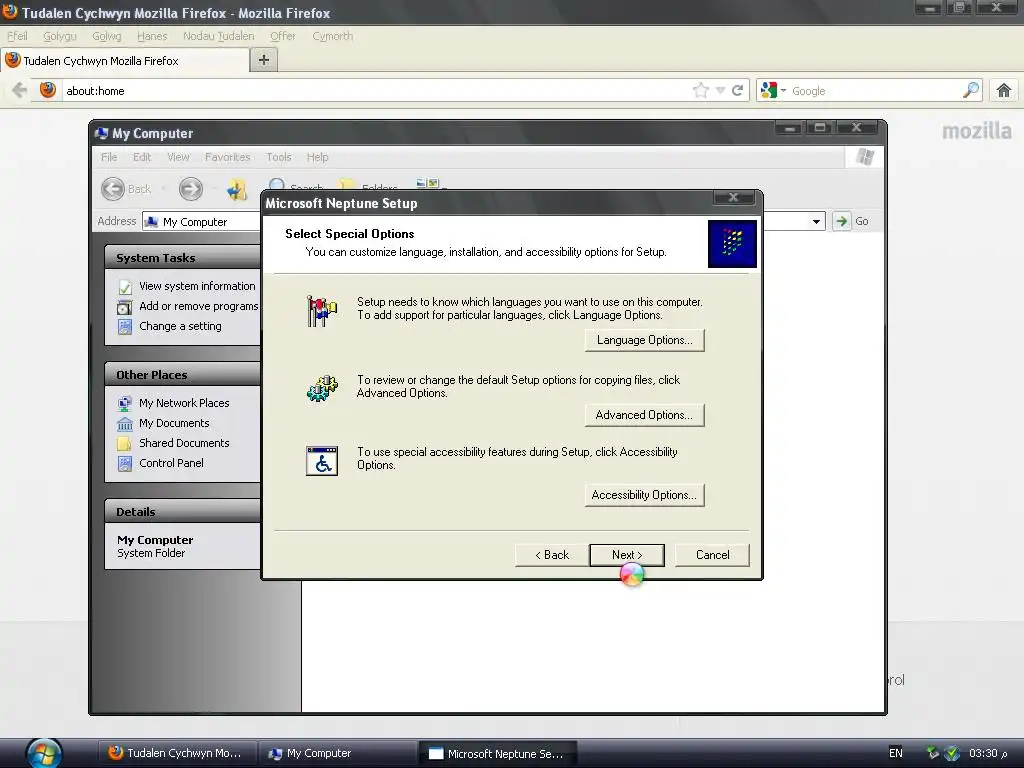Click the search magnifier icon in Firefox
1024x768 pixels.
coord(971,90)
